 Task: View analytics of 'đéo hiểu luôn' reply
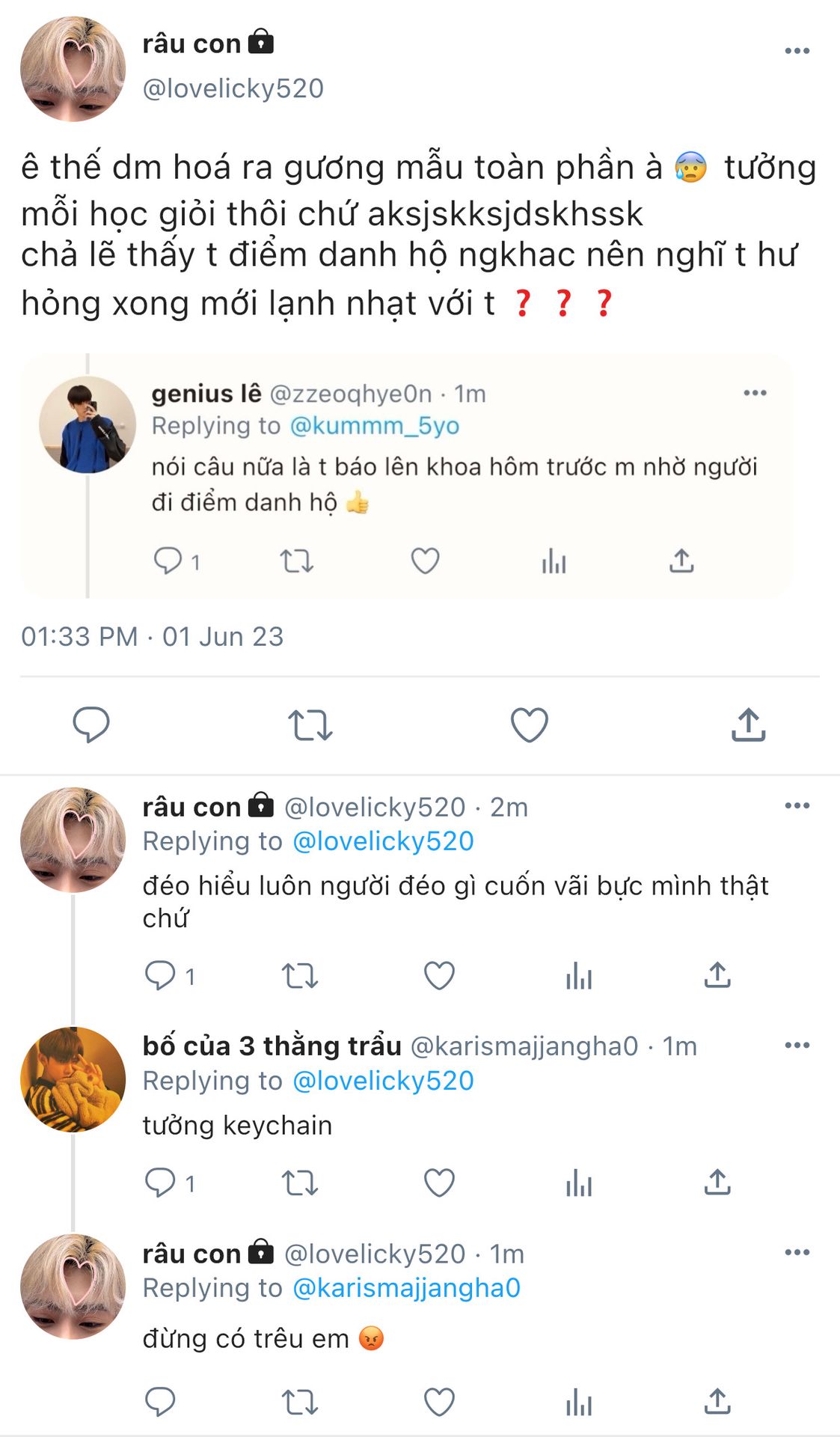[579, 976]
